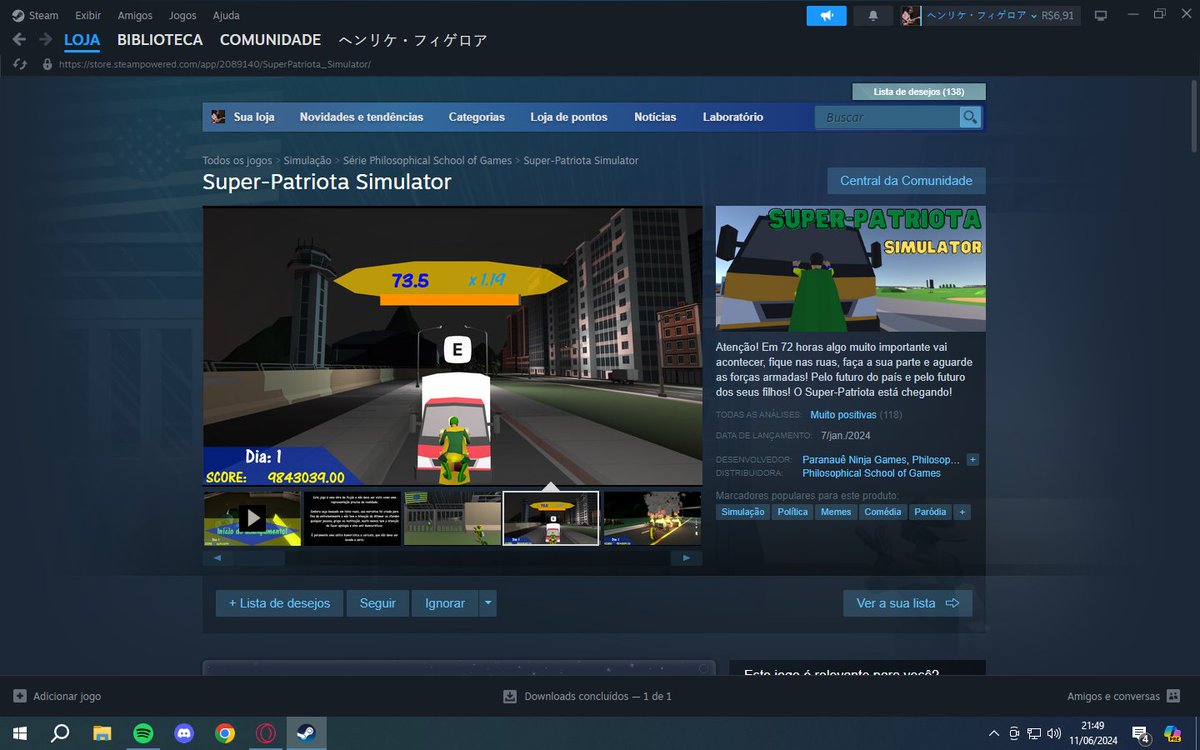
Task: Click the back navigation arrow
Action: [19, 39]
